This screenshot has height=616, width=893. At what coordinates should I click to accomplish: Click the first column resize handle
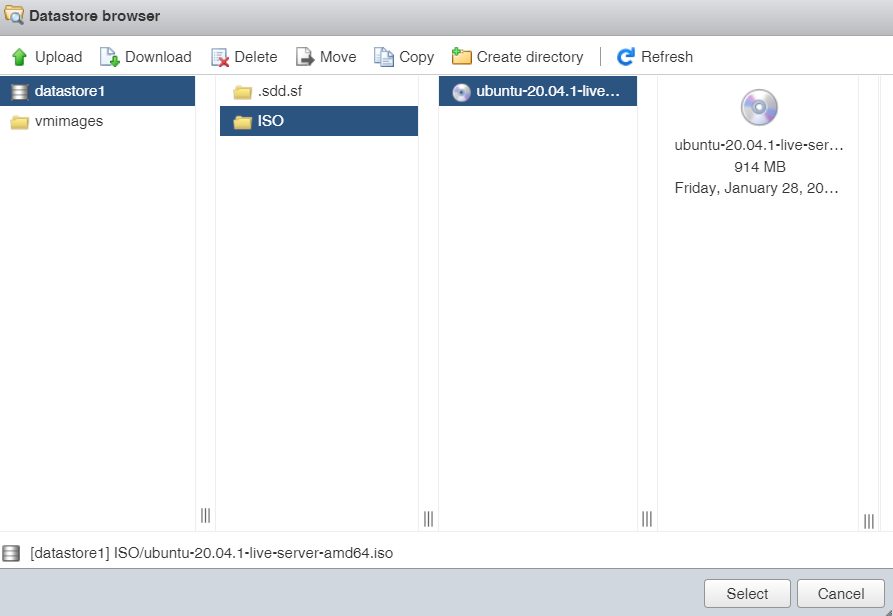pos(205,516)
